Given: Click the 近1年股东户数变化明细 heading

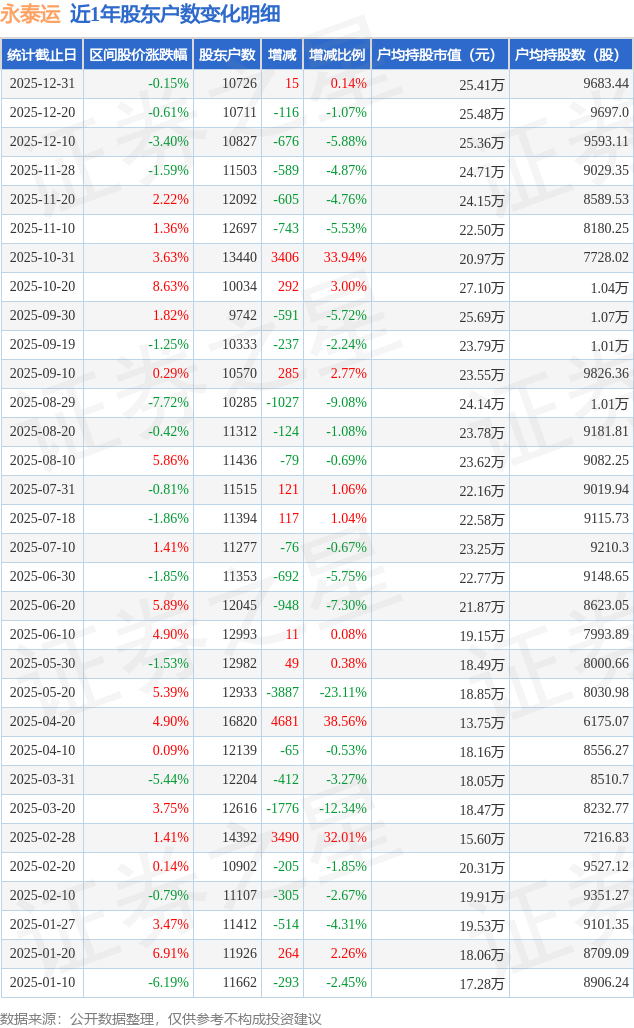Looking at the screenshot, I should point(175,14).
